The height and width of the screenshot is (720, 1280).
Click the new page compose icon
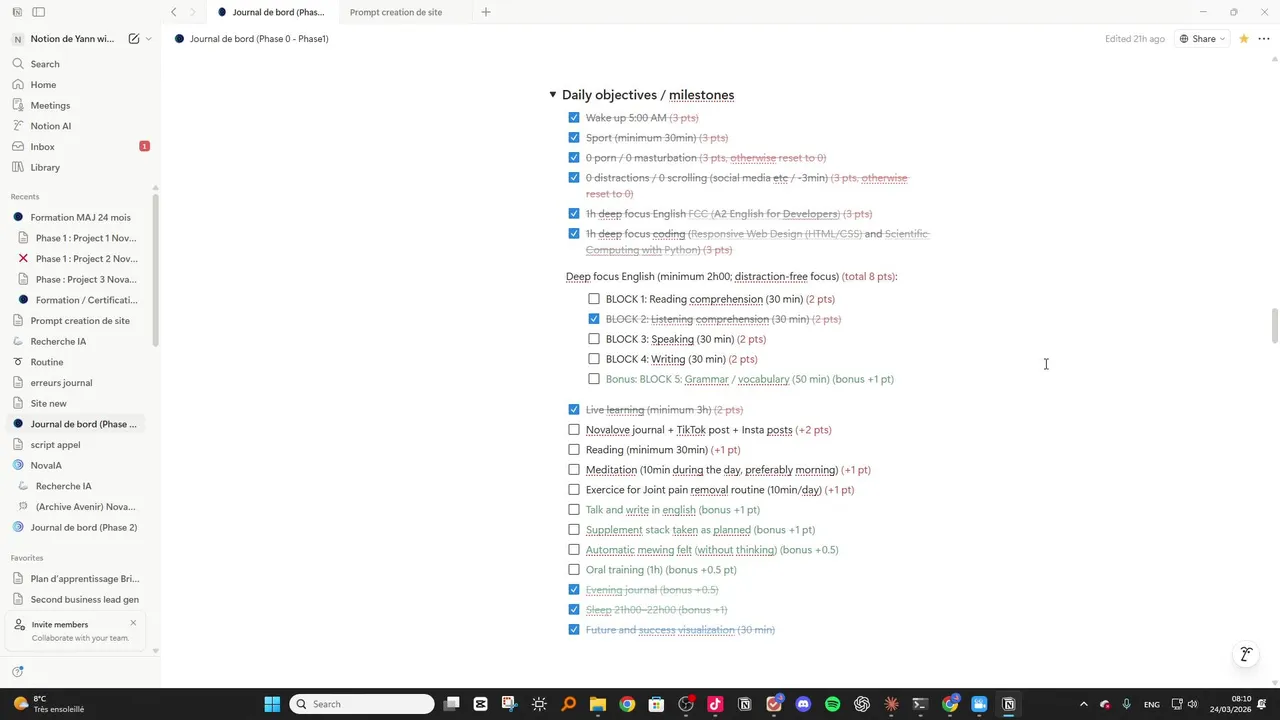pos(134,39)
